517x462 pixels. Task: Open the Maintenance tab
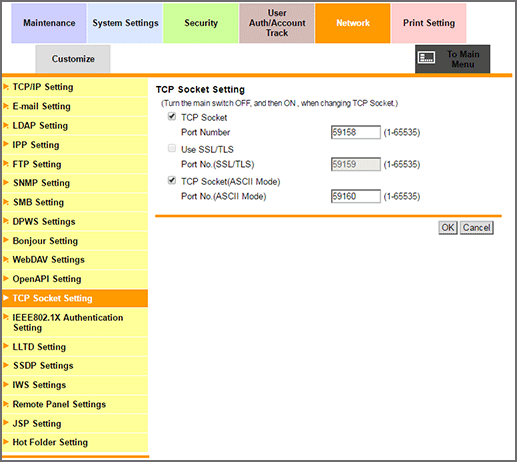(x=49, y=23)
